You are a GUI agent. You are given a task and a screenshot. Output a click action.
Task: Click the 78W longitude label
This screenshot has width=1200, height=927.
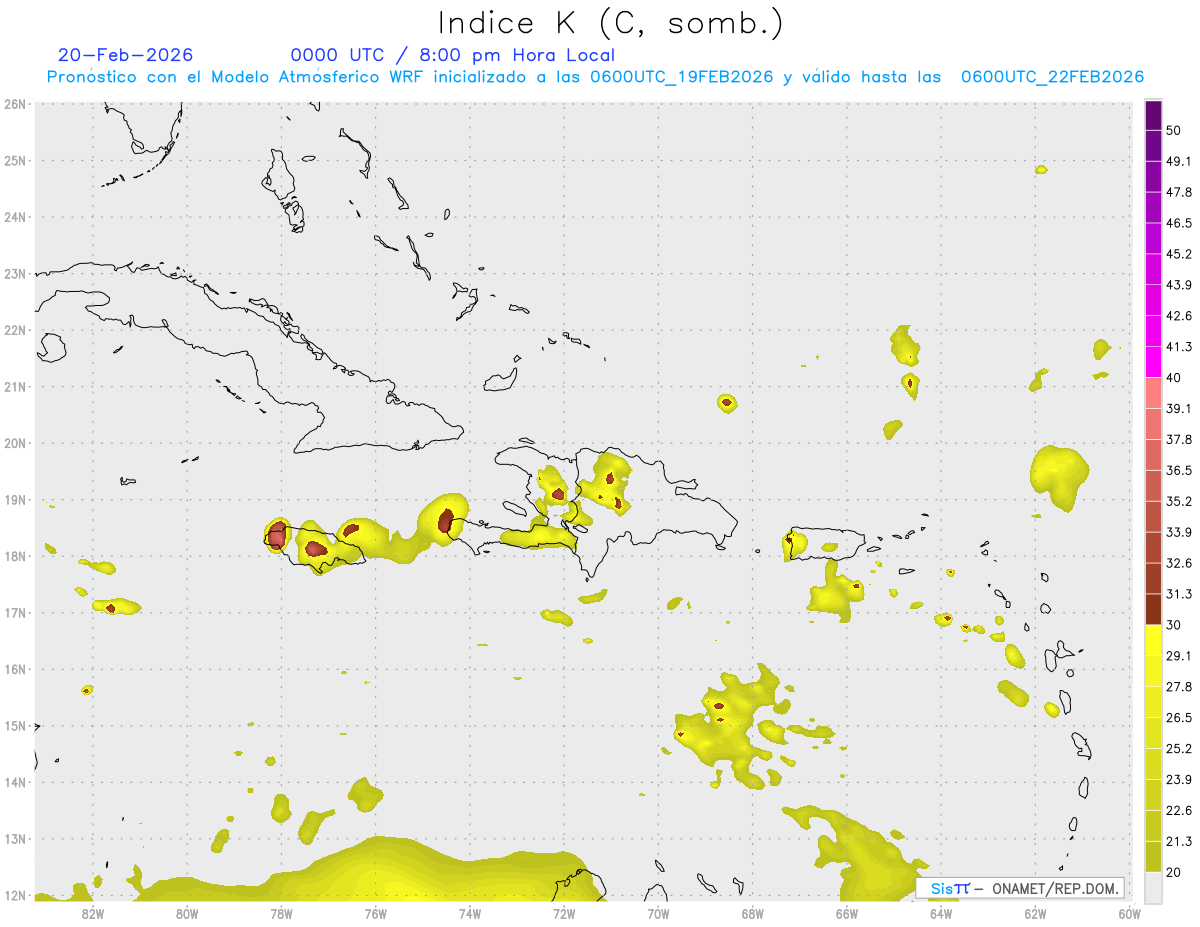point(281,912)
